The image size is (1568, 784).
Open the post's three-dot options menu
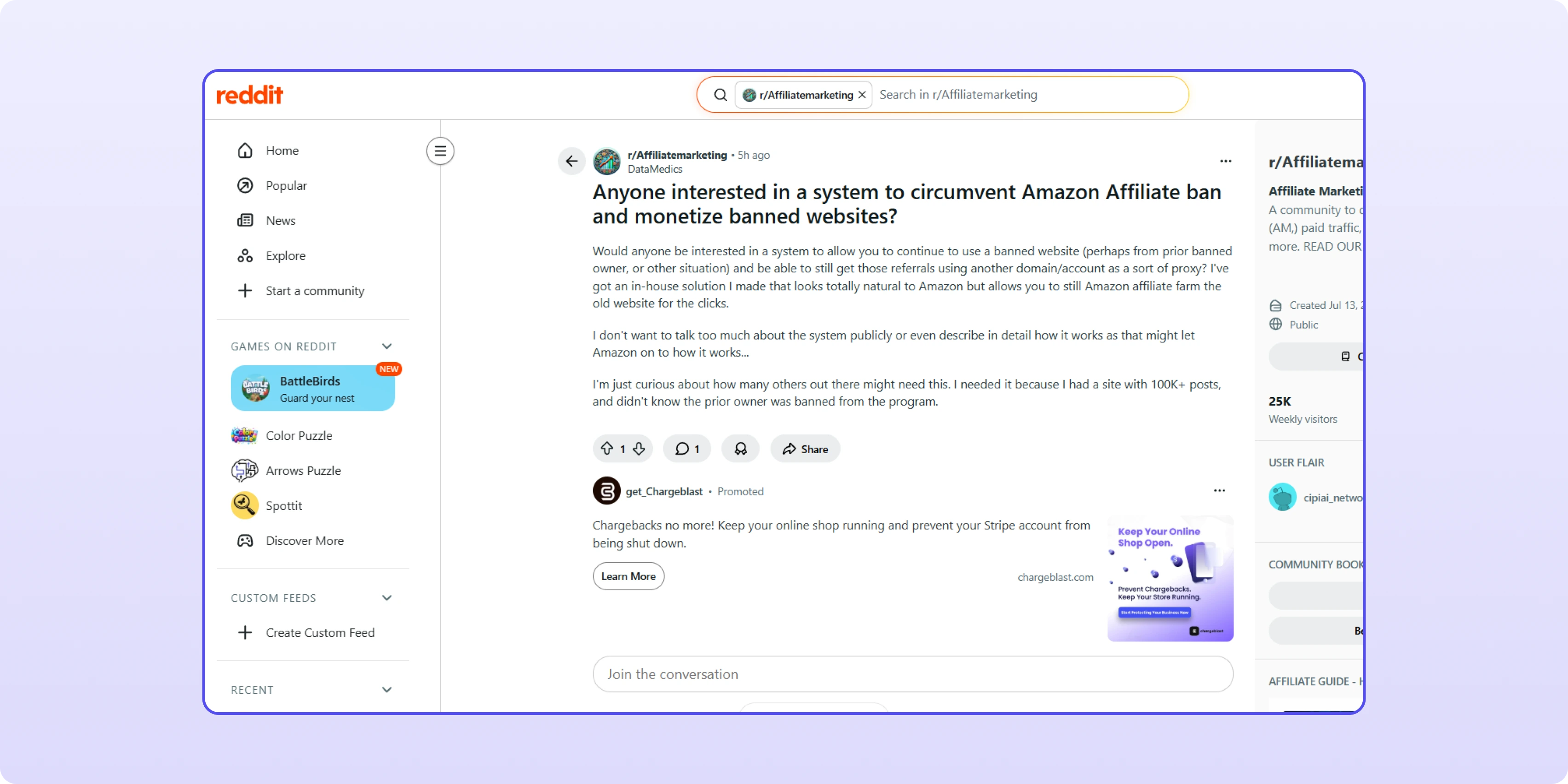point(1225,161)
